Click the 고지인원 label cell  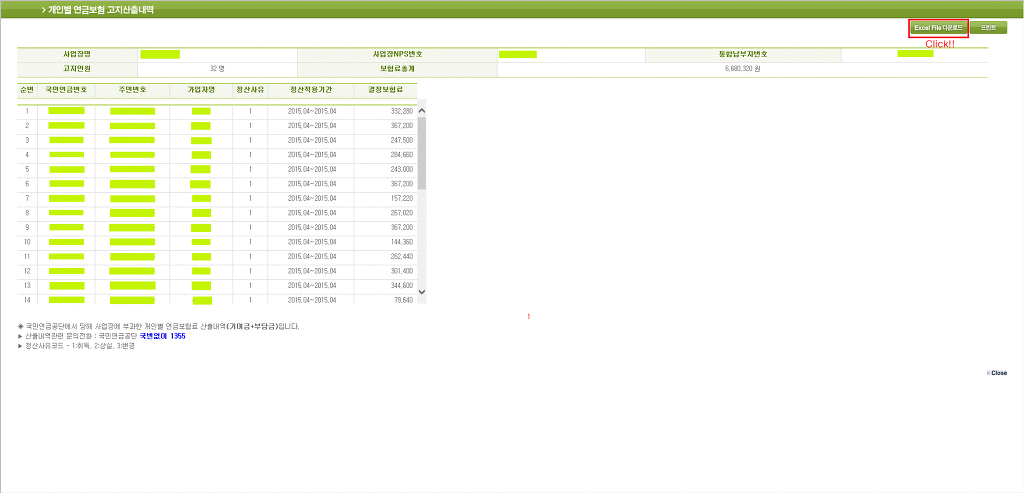tap(78, 68)
